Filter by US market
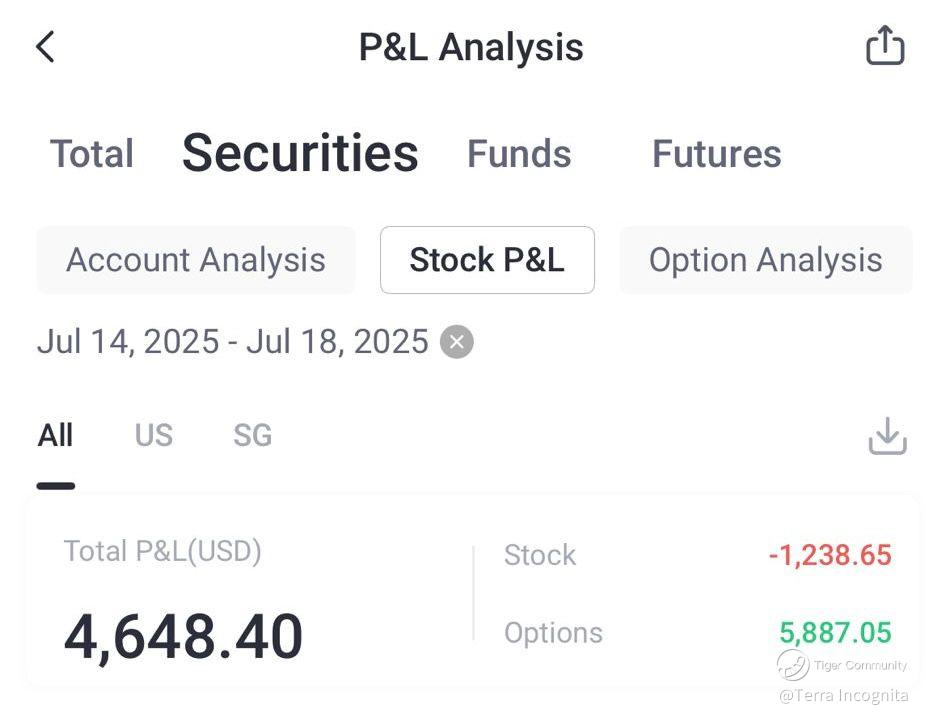Viewport: 926px width, 716px height. (x=154, y=436)
